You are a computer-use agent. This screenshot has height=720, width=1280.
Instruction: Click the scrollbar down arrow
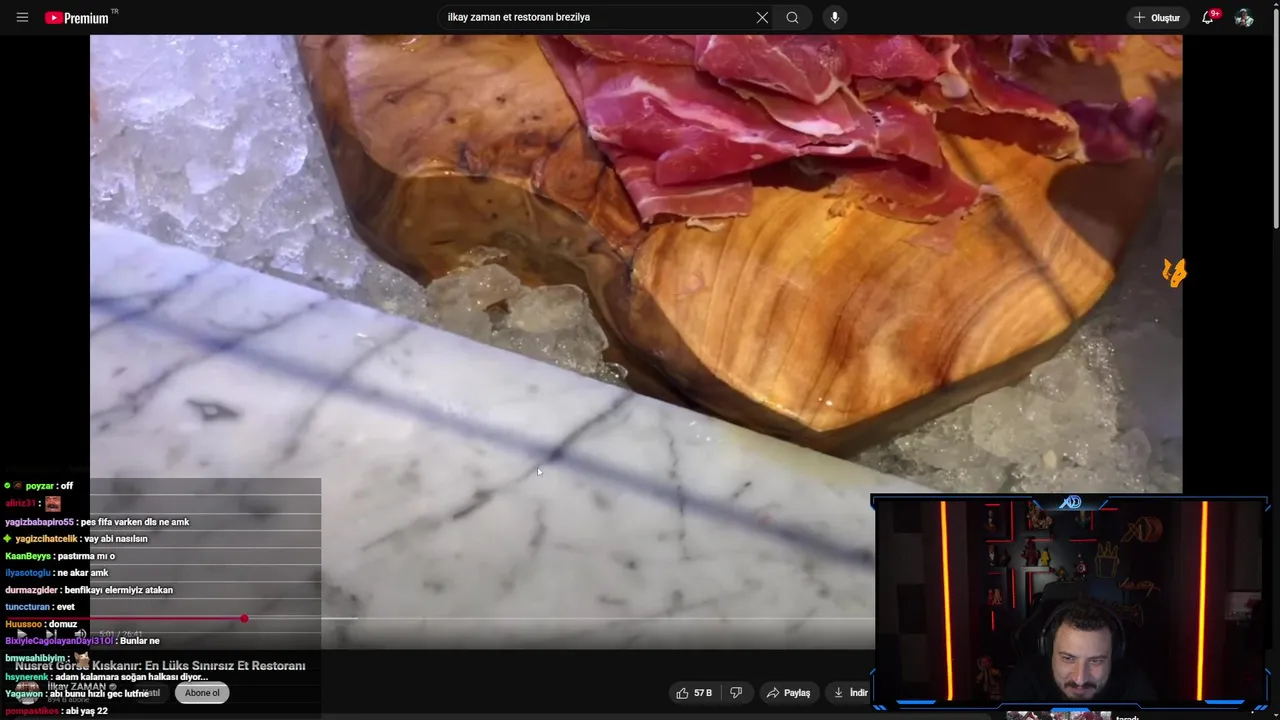pos(1274,714)
